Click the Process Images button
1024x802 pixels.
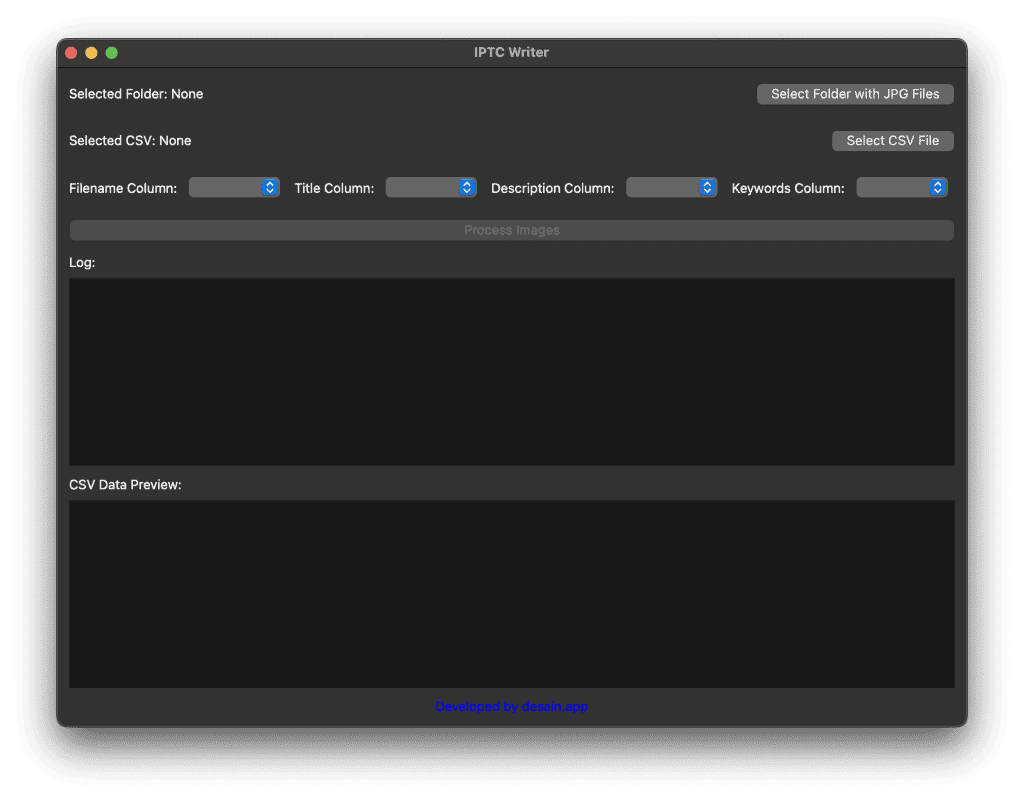[x=511, y=230]
